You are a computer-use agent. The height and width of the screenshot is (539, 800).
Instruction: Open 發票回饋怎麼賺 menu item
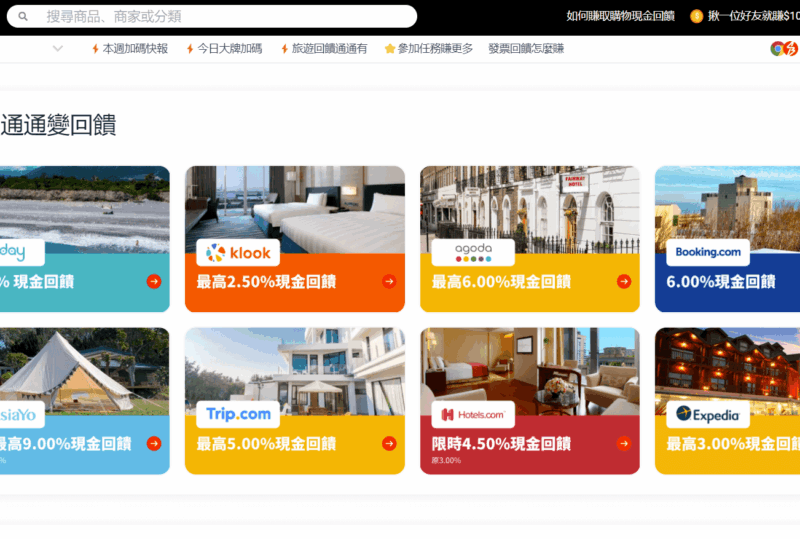click(x=526, y=48)
